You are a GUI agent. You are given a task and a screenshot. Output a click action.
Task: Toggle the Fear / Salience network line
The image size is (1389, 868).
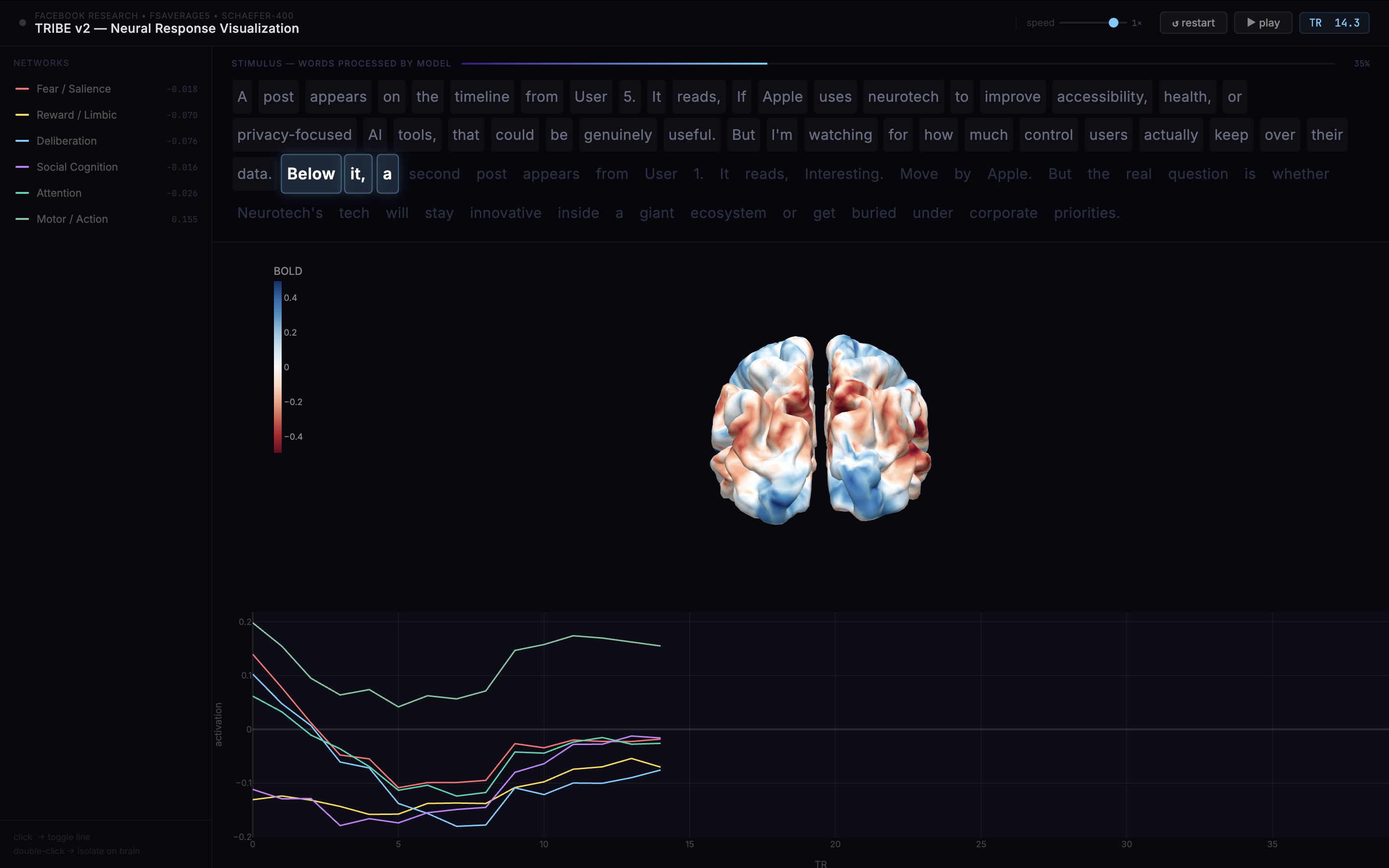(x=73, y=89)
